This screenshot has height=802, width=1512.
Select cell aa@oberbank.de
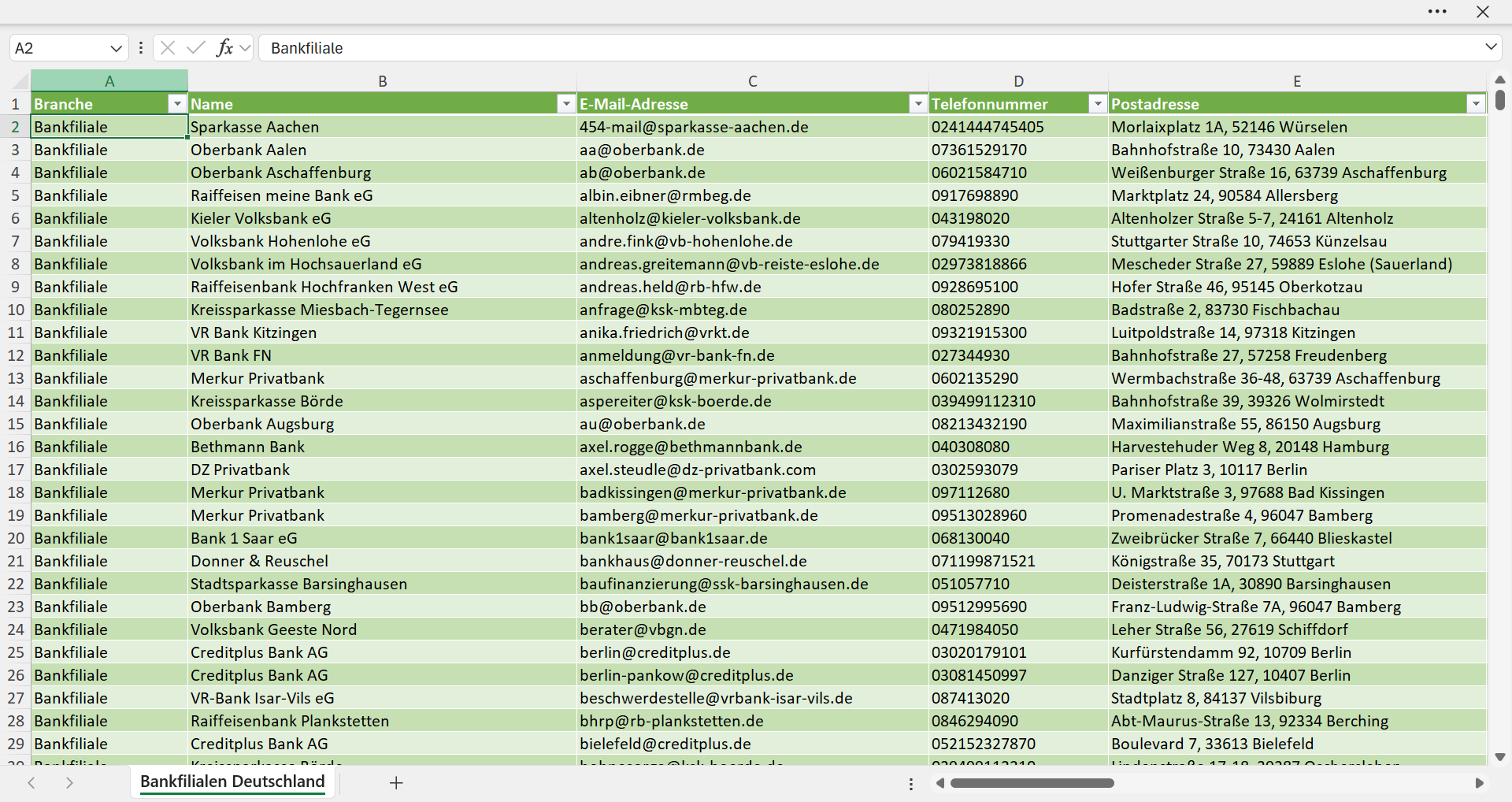click(753, 150)
